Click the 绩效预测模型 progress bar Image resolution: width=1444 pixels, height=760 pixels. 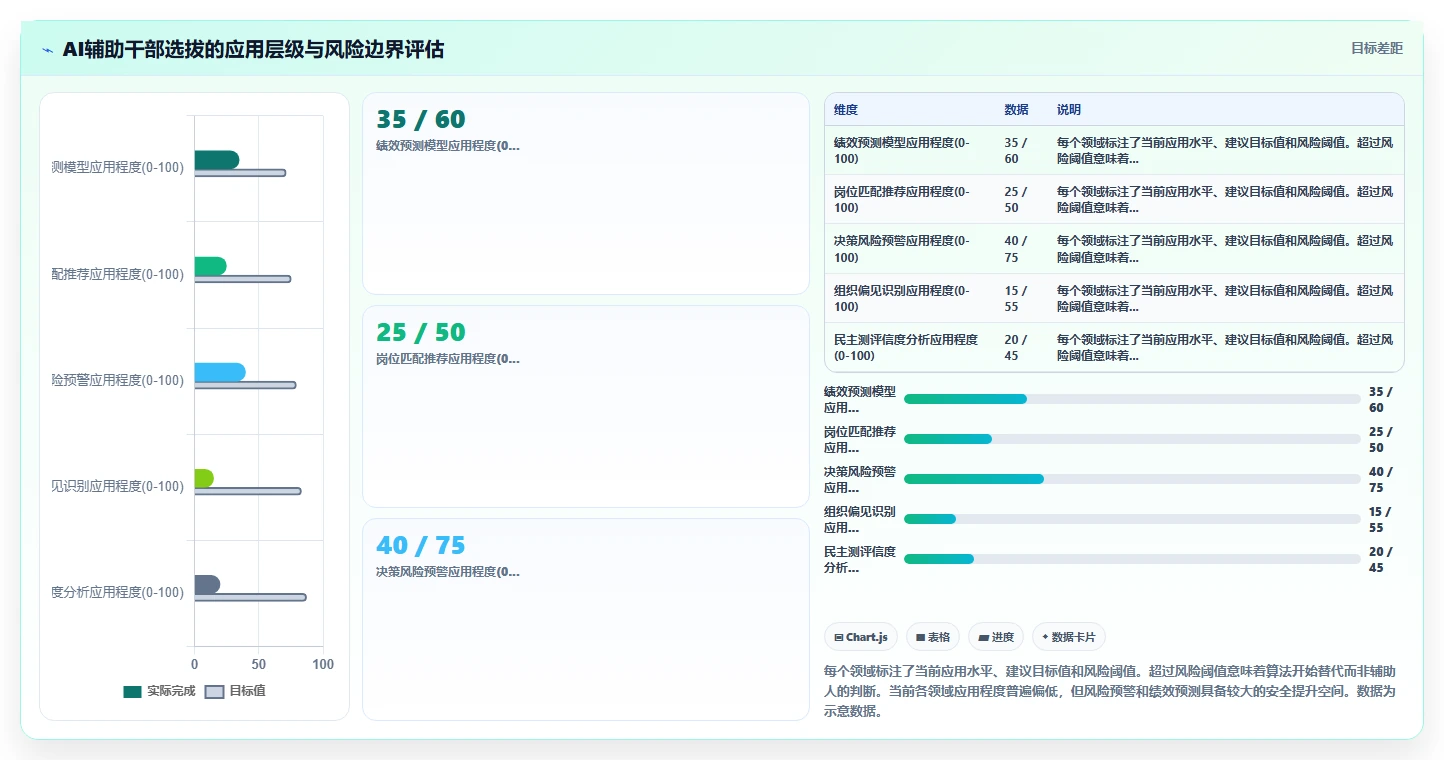pos(1132,399)
